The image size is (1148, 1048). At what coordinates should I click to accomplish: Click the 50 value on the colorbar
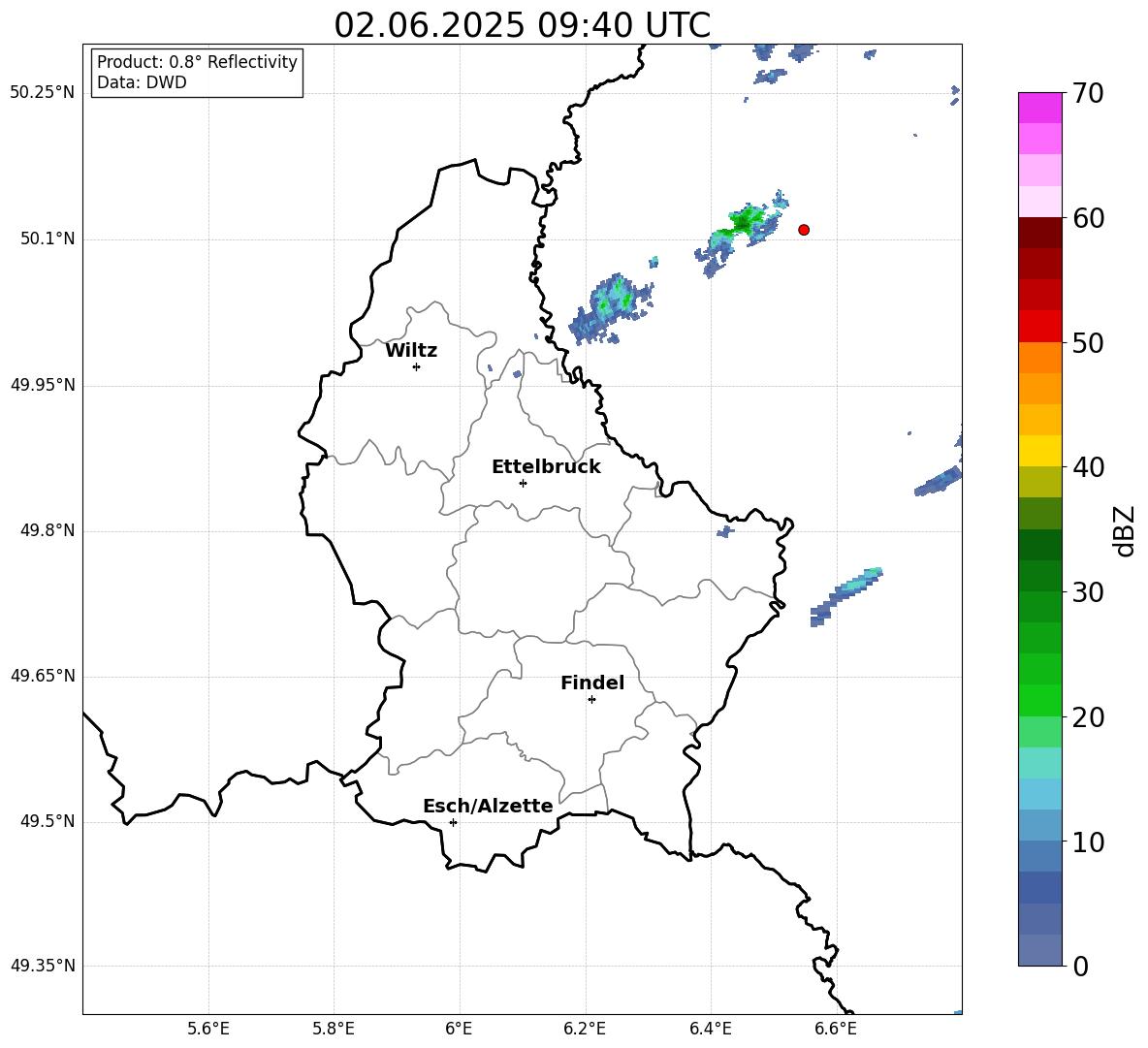click(1088, 342)
